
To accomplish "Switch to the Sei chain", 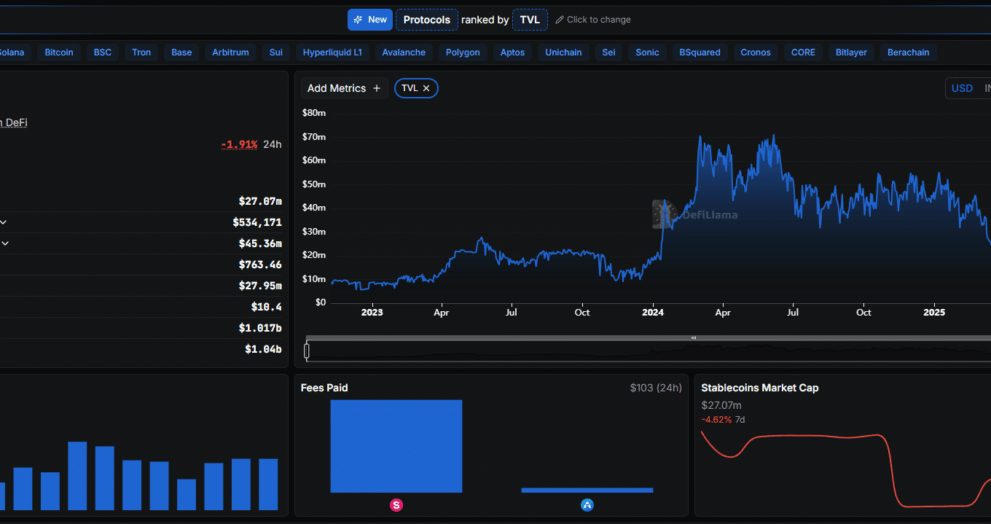I will pos(609,52).
